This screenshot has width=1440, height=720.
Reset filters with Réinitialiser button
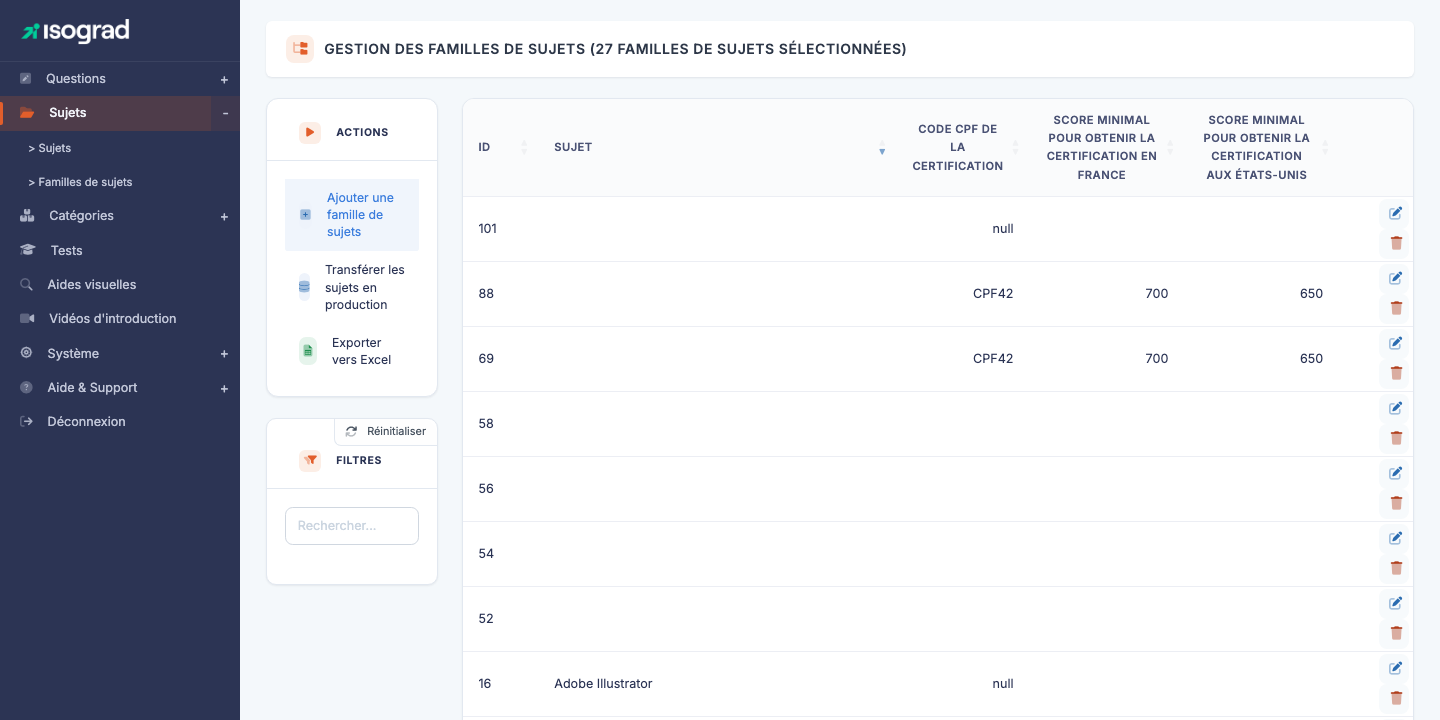386,431
